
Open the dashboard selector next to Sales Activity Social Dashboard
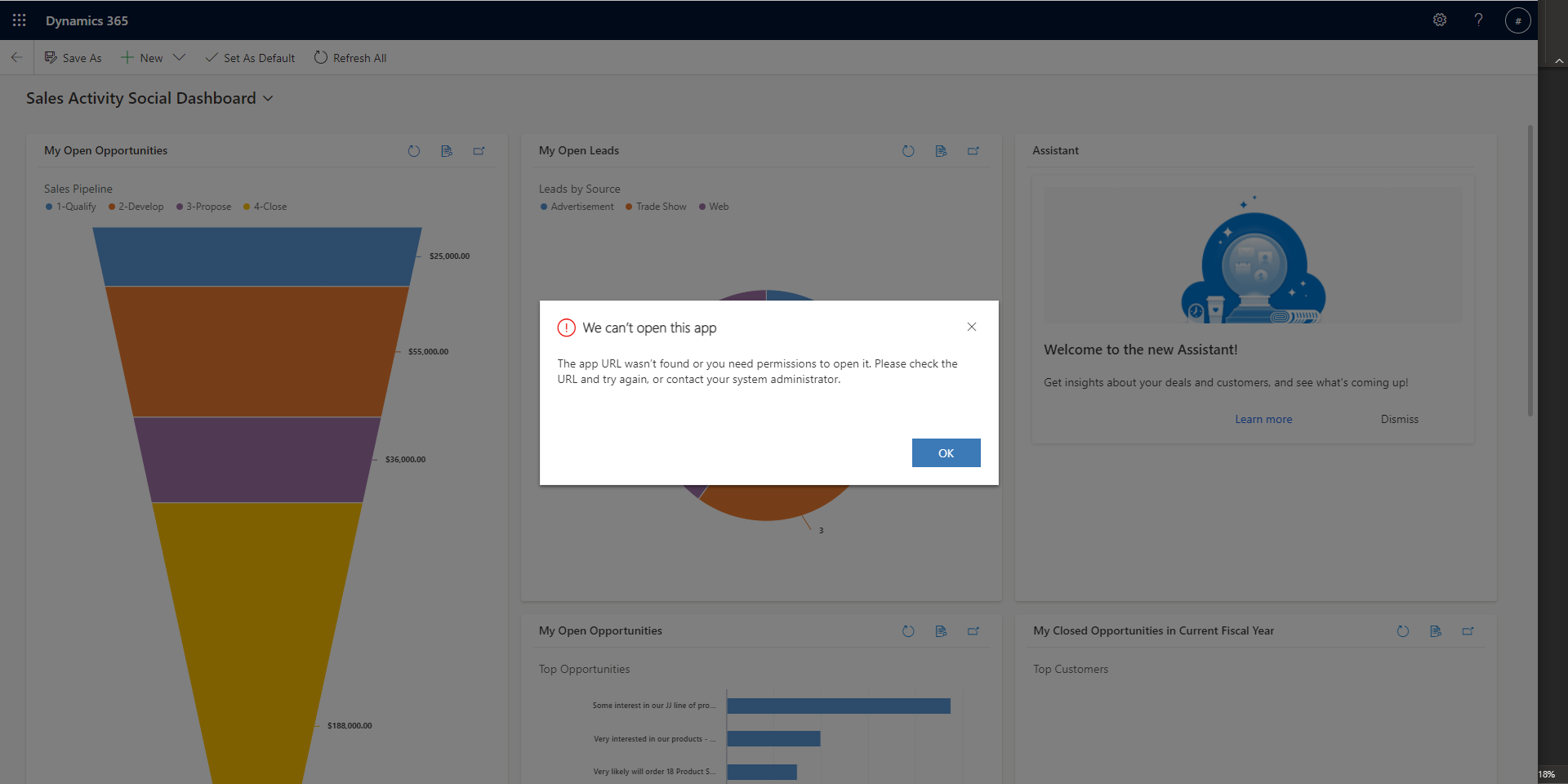point(268,98)
